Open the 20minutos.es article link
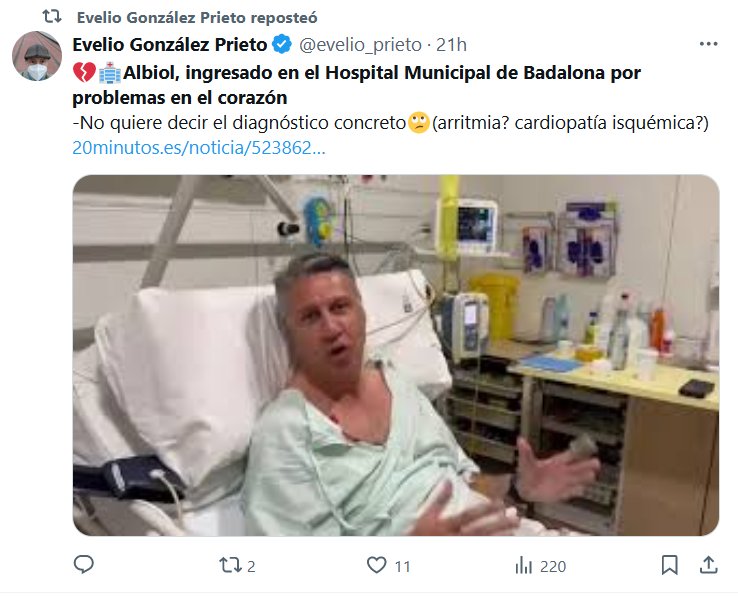This screenshot has height=598, width=738. click(x=199, y=148)
